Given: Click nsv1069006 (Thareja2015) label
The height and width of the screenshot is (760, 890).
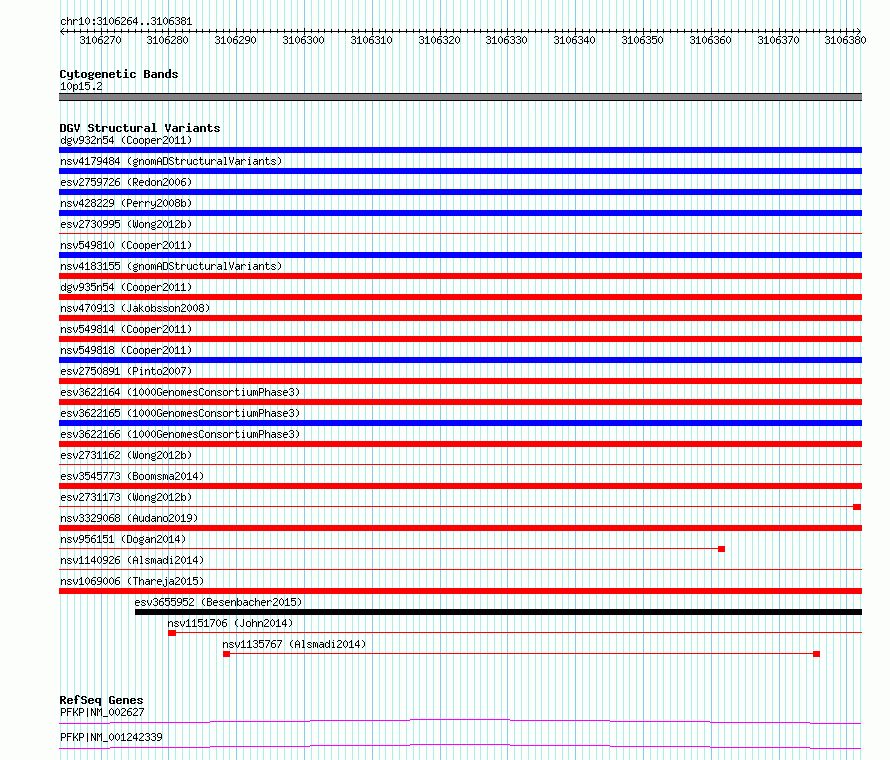Looking at the screenshot, I should coord(132,581).
